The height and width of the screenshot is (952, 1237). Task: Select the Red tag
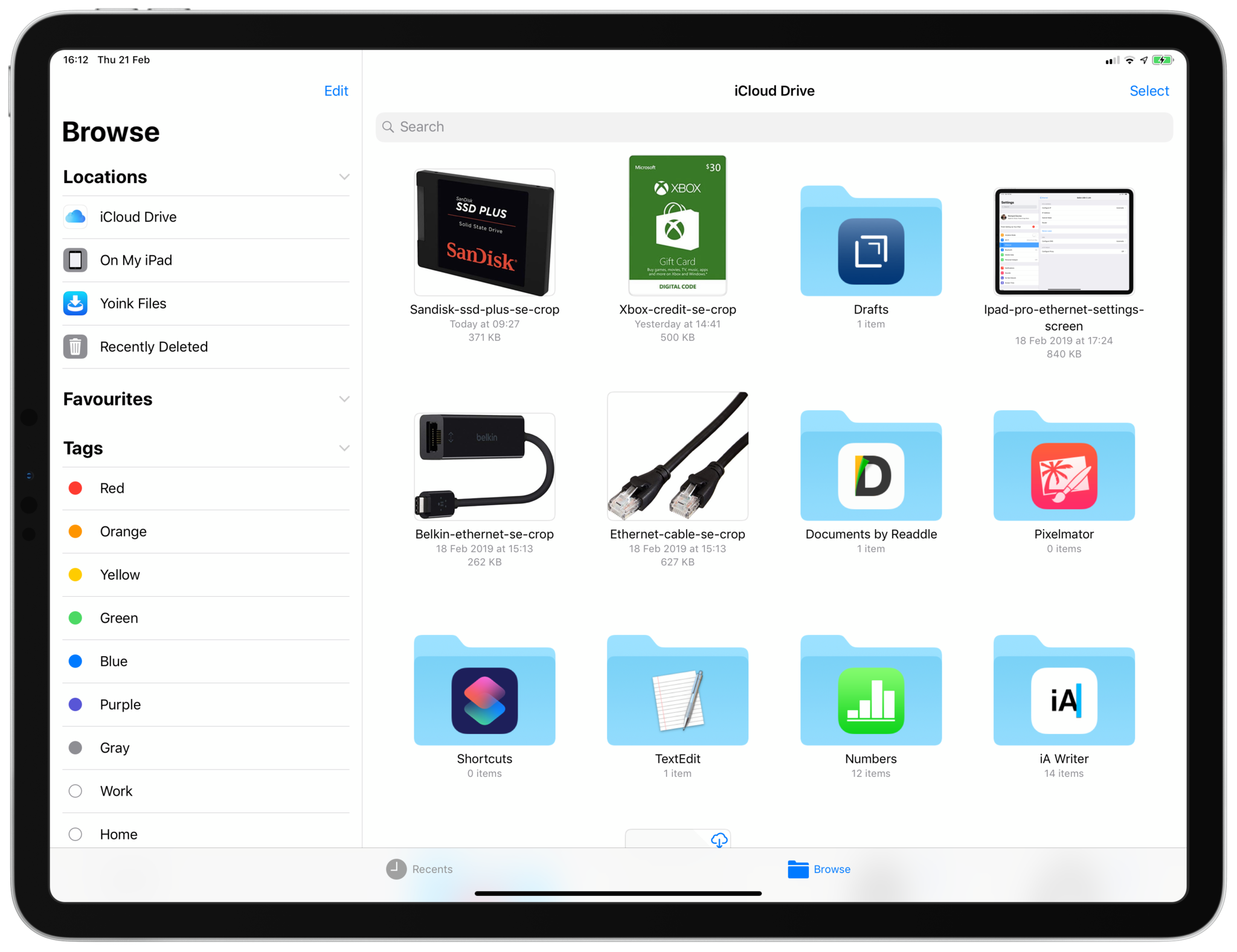tap(112, 488)
